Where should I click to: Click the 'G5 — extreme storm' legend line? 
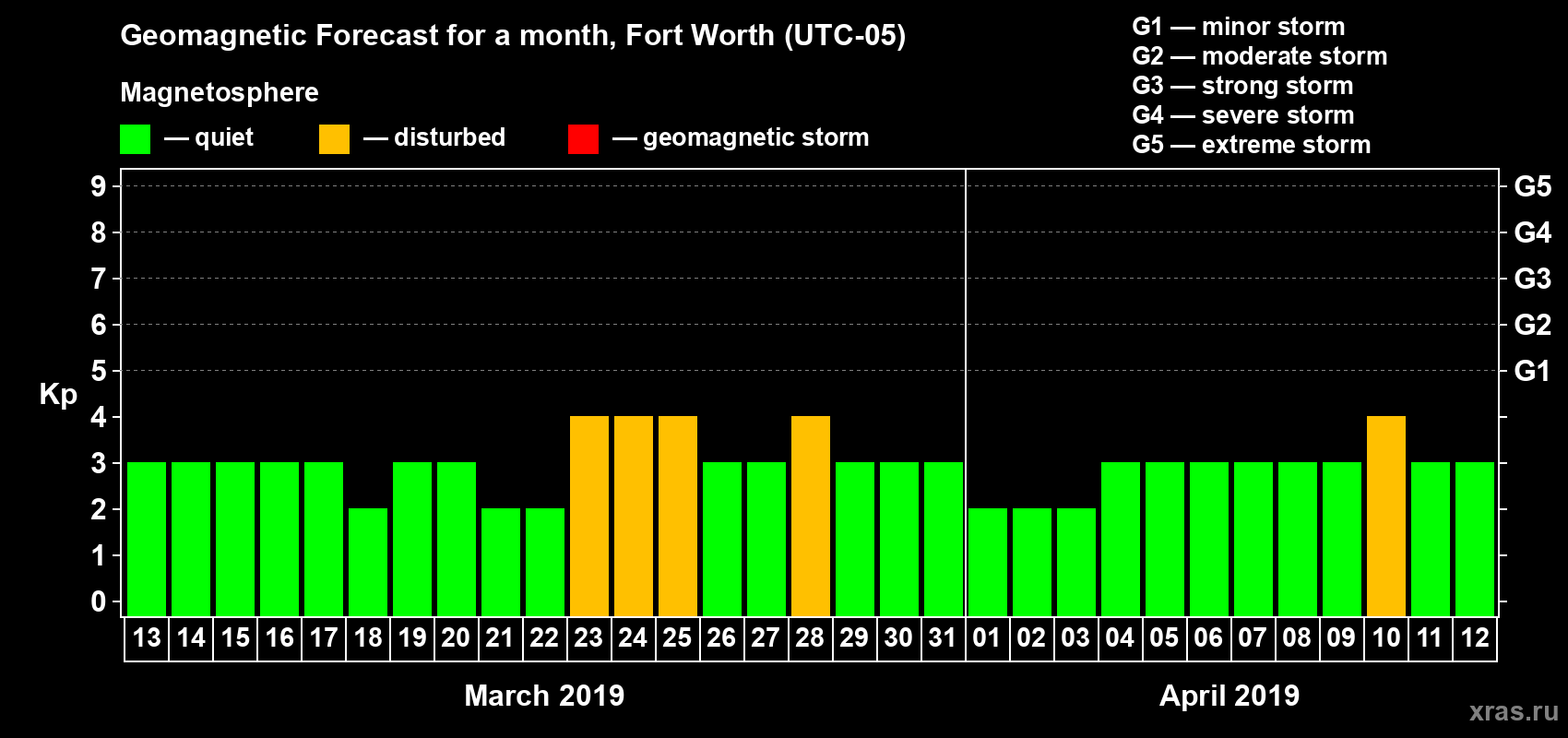pos(1252,145)
